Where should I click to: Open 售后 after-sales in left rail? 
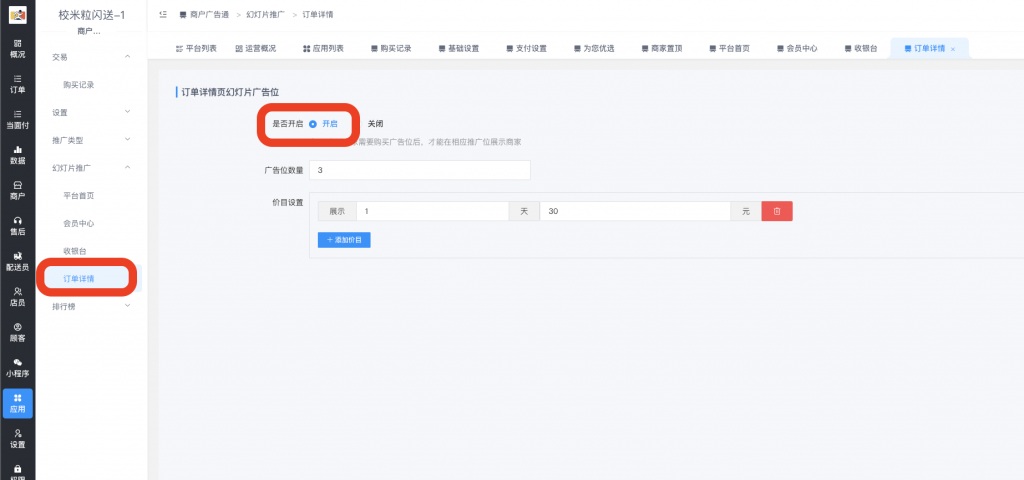18,226
